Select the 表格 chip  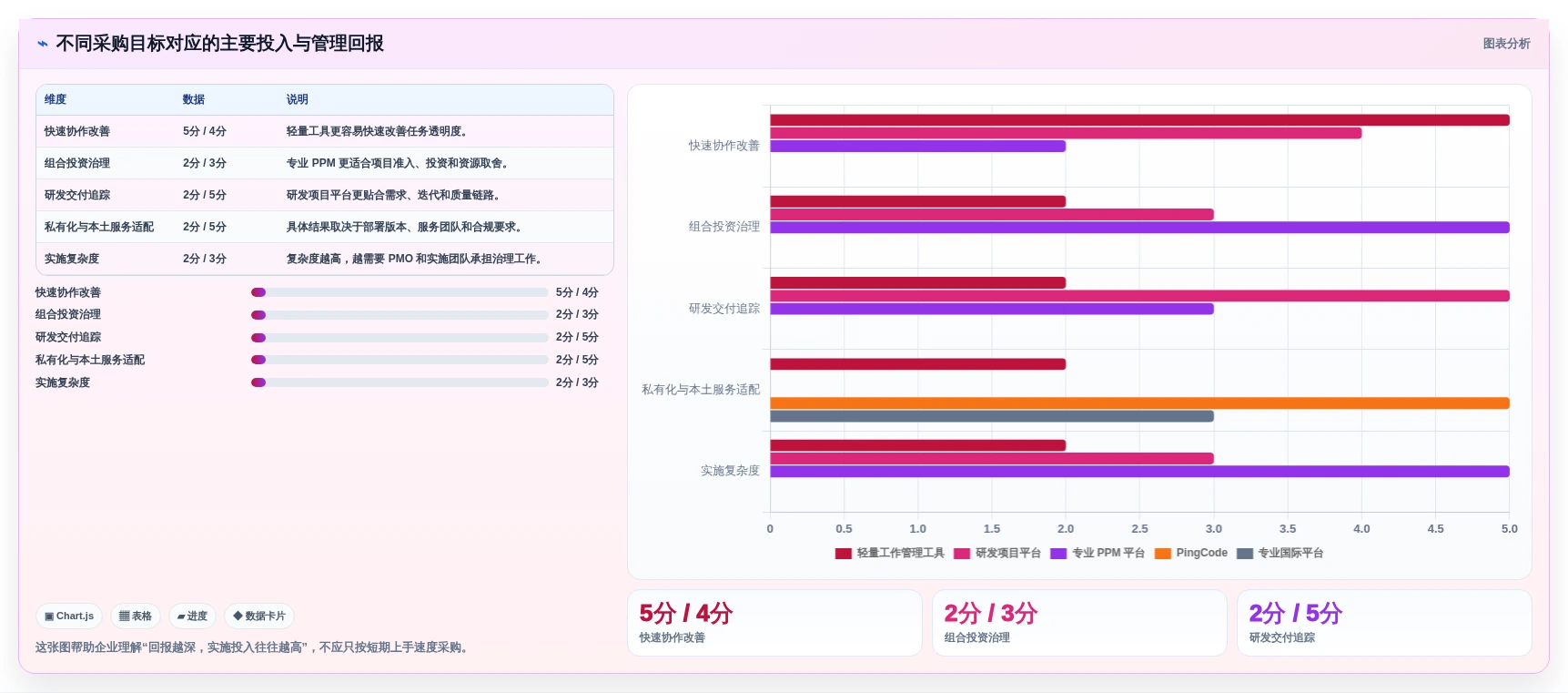[136, 617]
